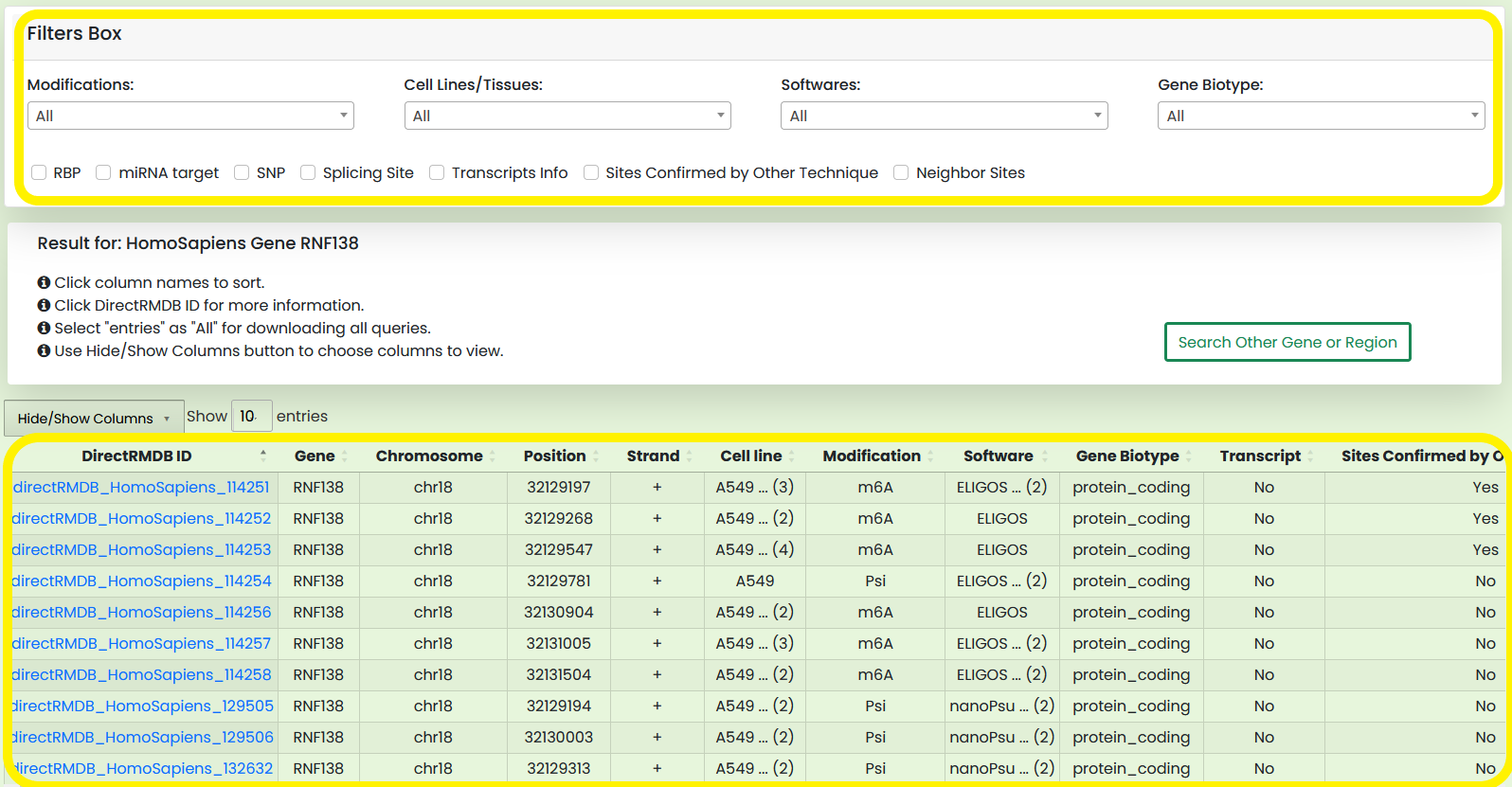Expand the Softwares dropdown
This screenshot has height=787, width=1512.
point(945,116)
